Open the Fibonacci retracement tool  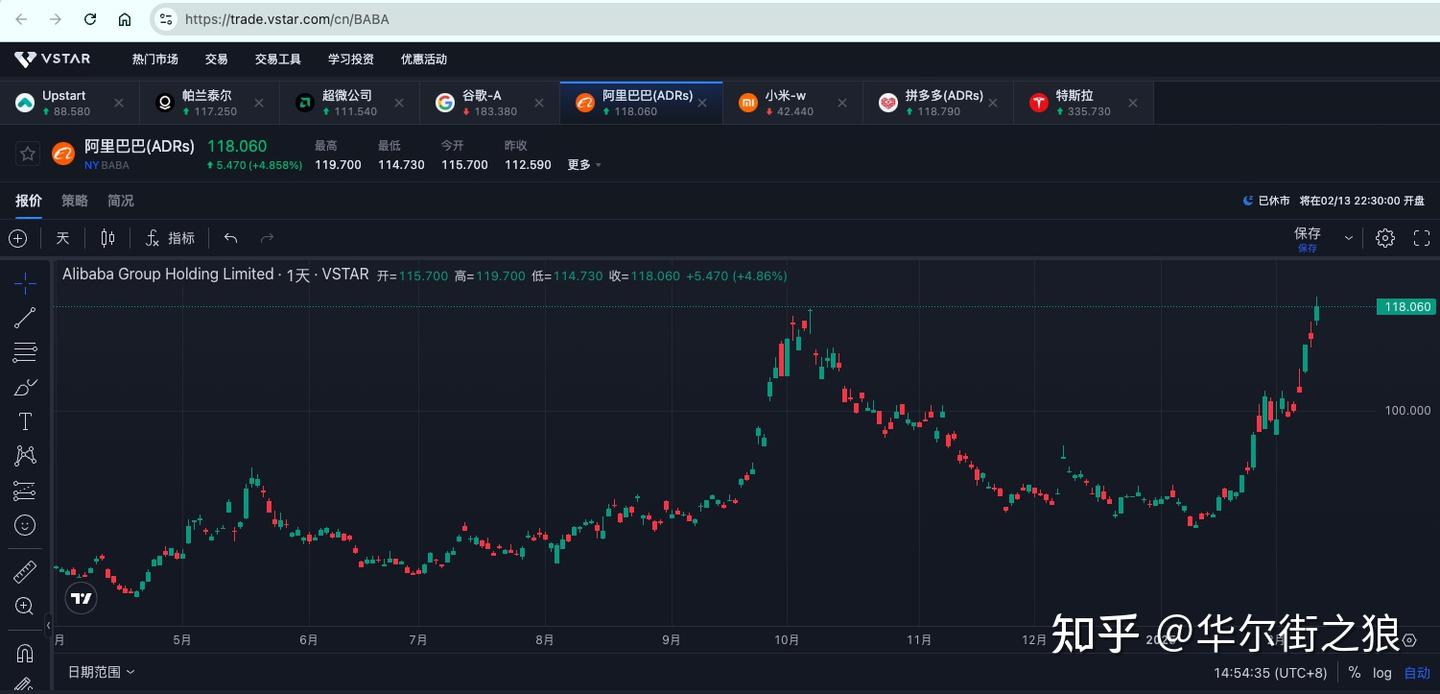(x=25, y=352)
